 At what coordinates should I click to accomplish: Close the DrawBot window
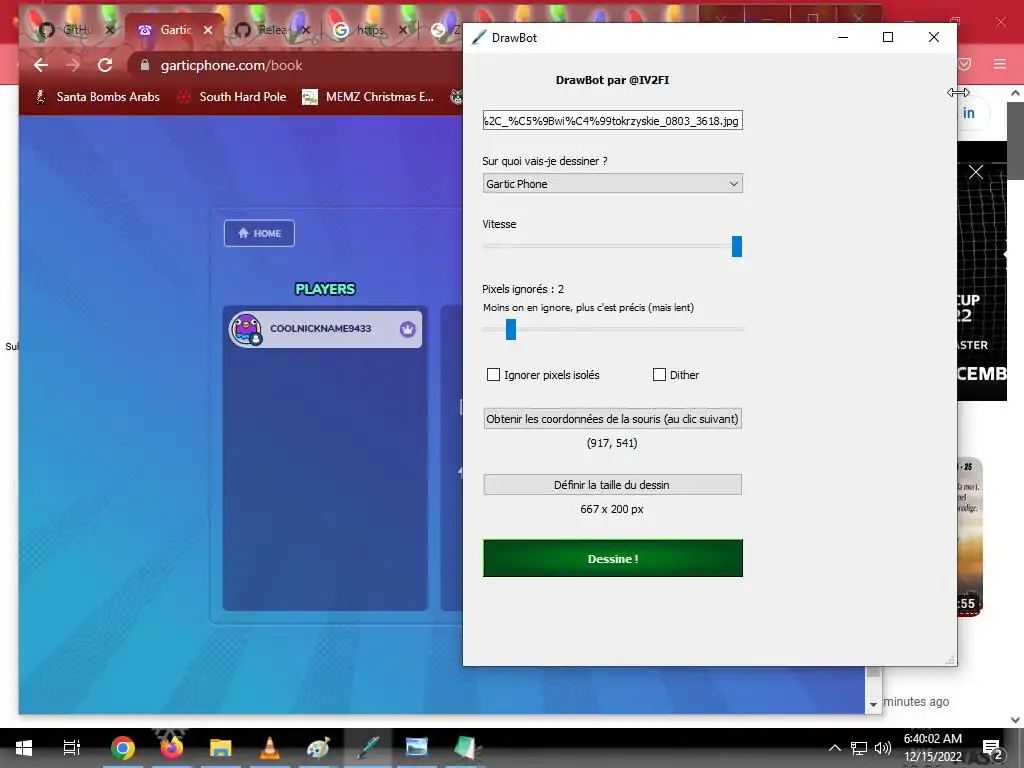(x=934, y=37)
